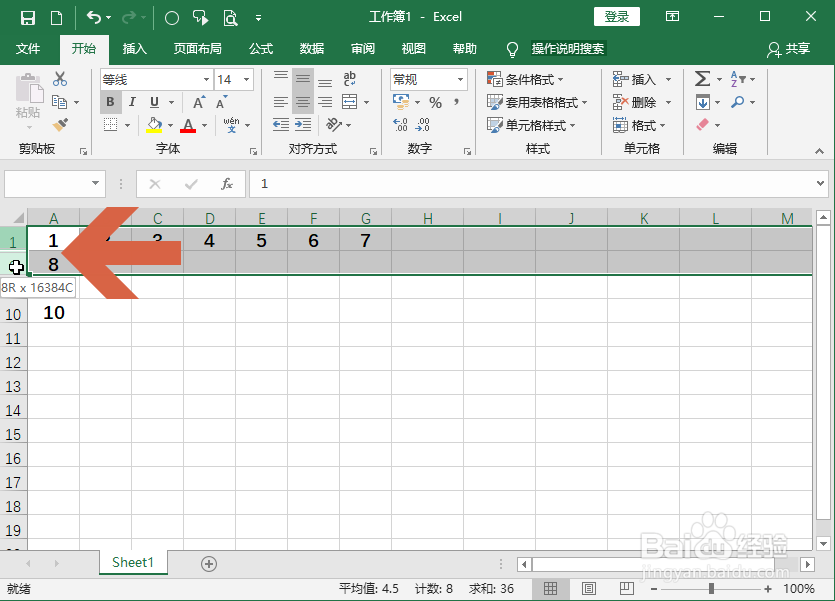Switch to the 插入 ribbon tab
The width and height of the screenshot is (835, 601).
[134, 49]
